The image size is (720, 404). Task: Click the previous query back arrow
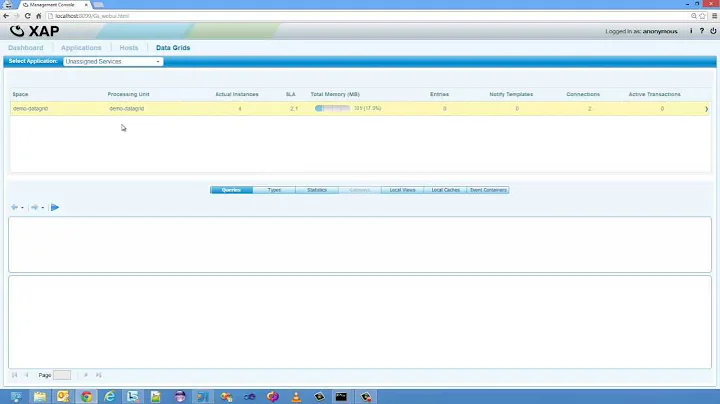coord(14,208)
